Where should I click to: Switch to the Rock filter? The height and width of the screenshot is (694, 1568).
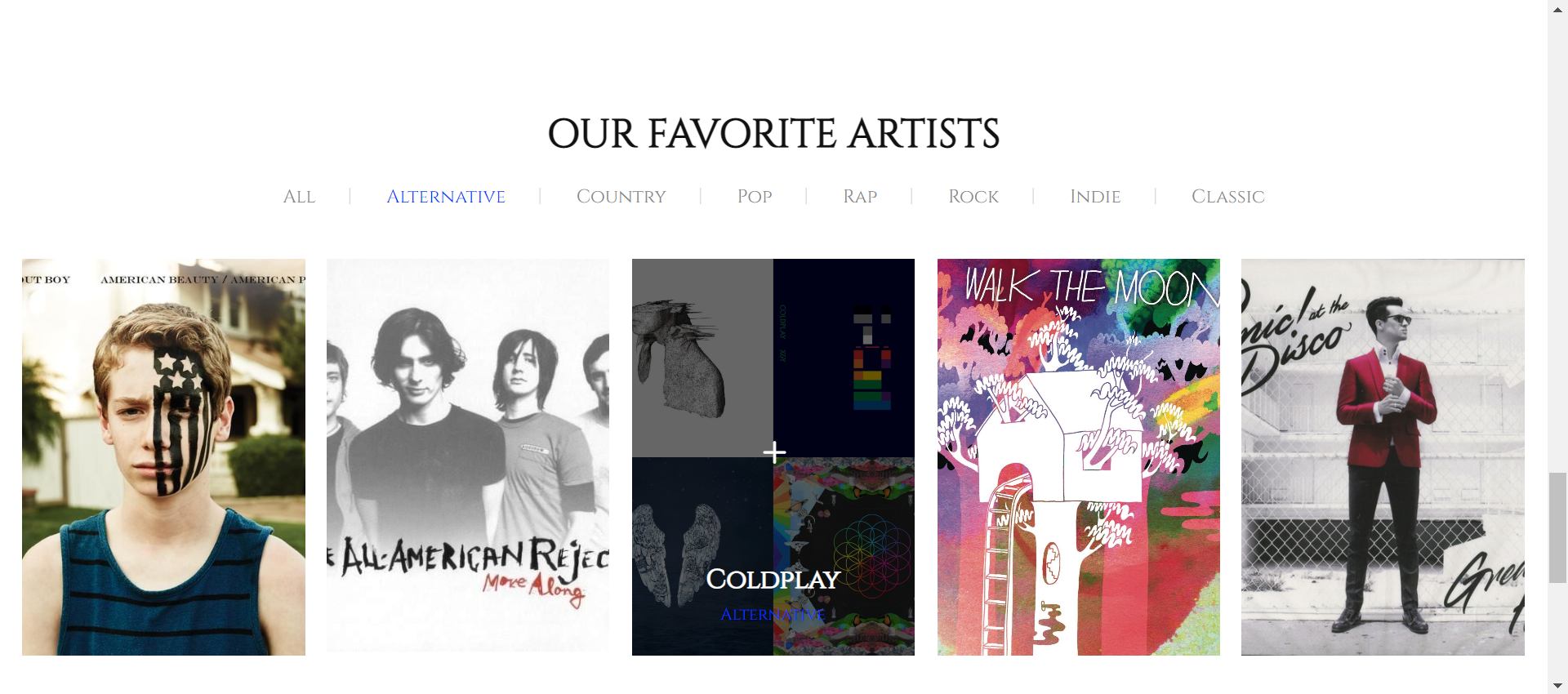(973, 197)
